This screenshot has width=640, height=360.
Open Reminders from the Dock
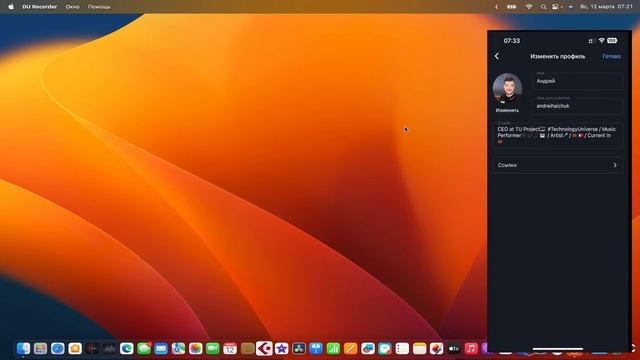point(402,348)
